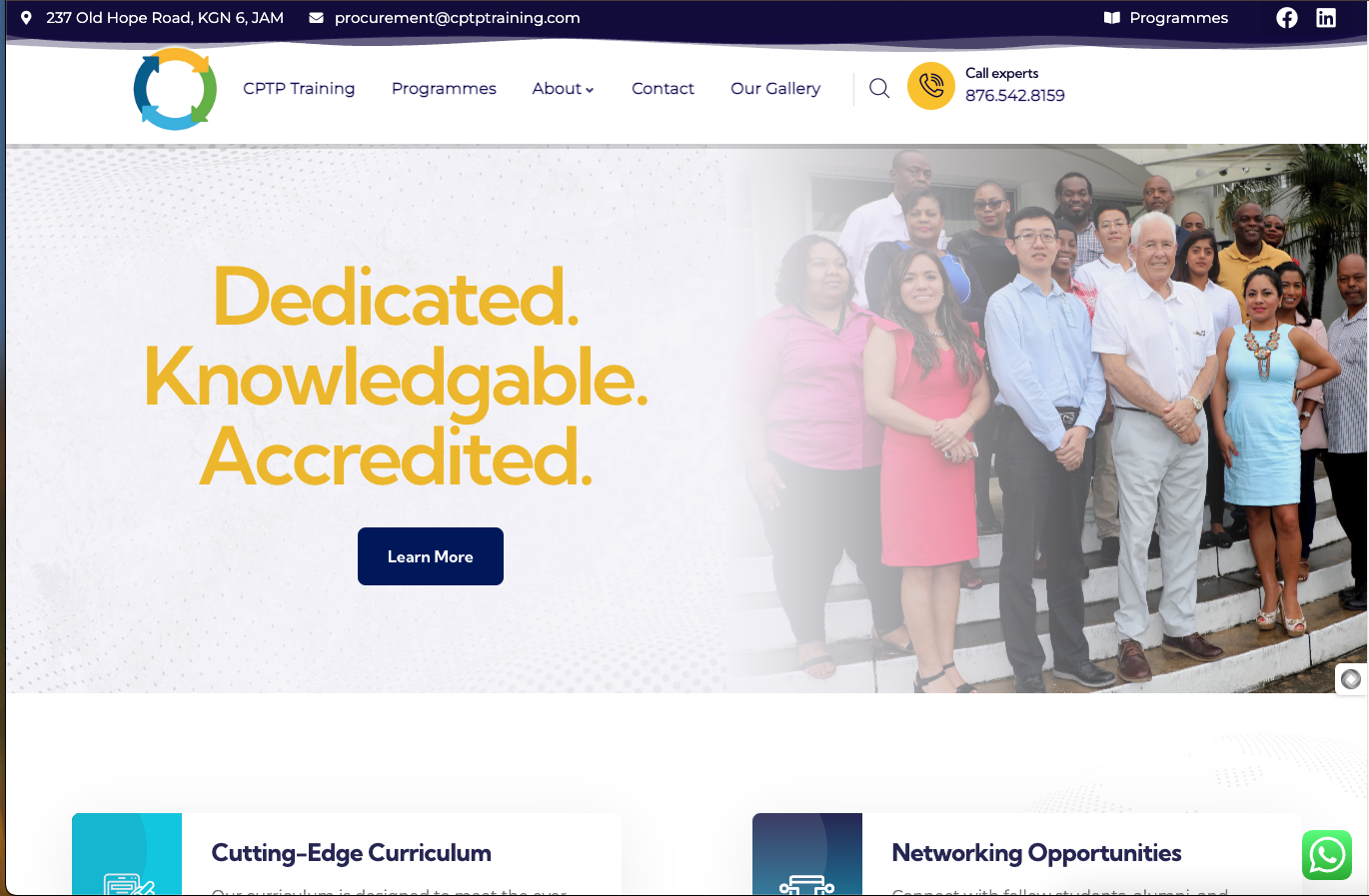This screenshot has height=896, width=1369.
Task: Click the procurement@cptptraining.com email link
Action: pyautogui.click(x=458, y=18)
